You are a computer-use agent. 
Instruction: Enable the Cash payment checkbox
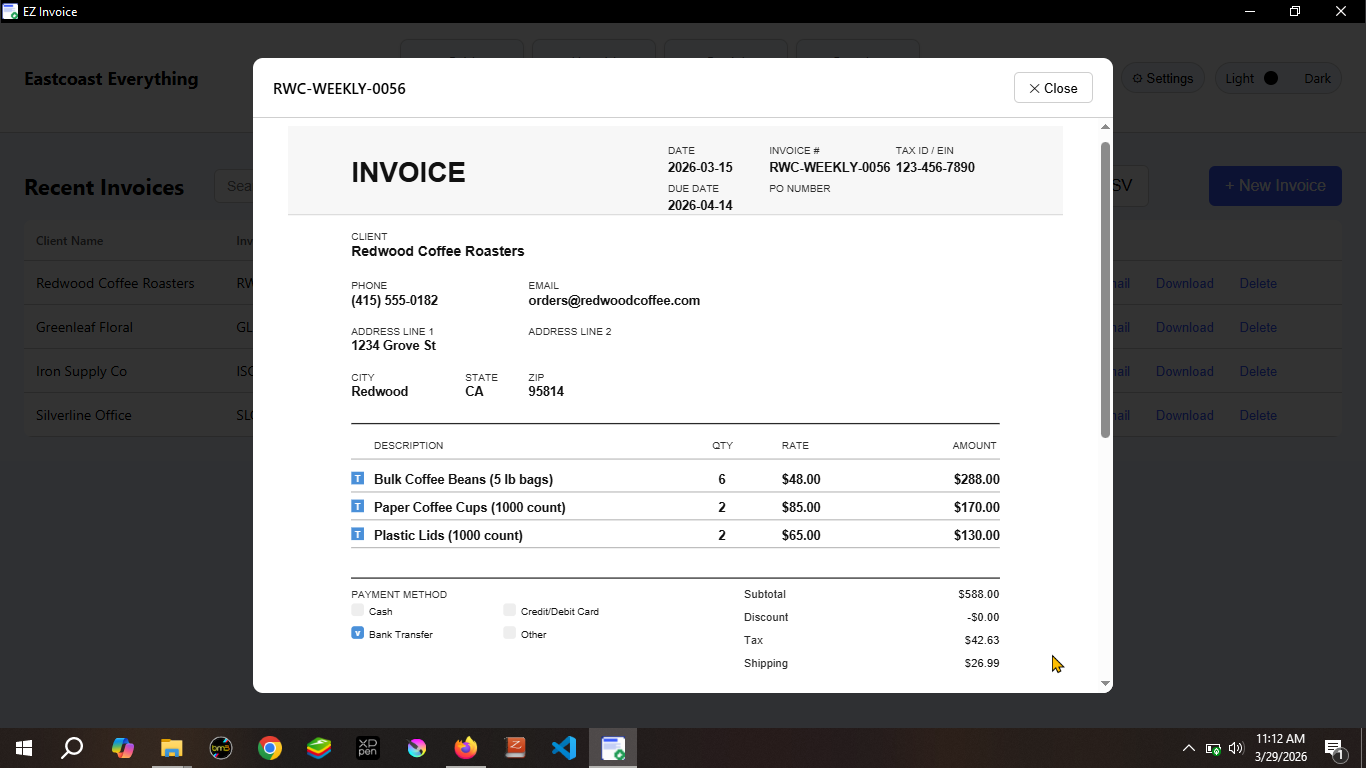[x=357, y=610]
